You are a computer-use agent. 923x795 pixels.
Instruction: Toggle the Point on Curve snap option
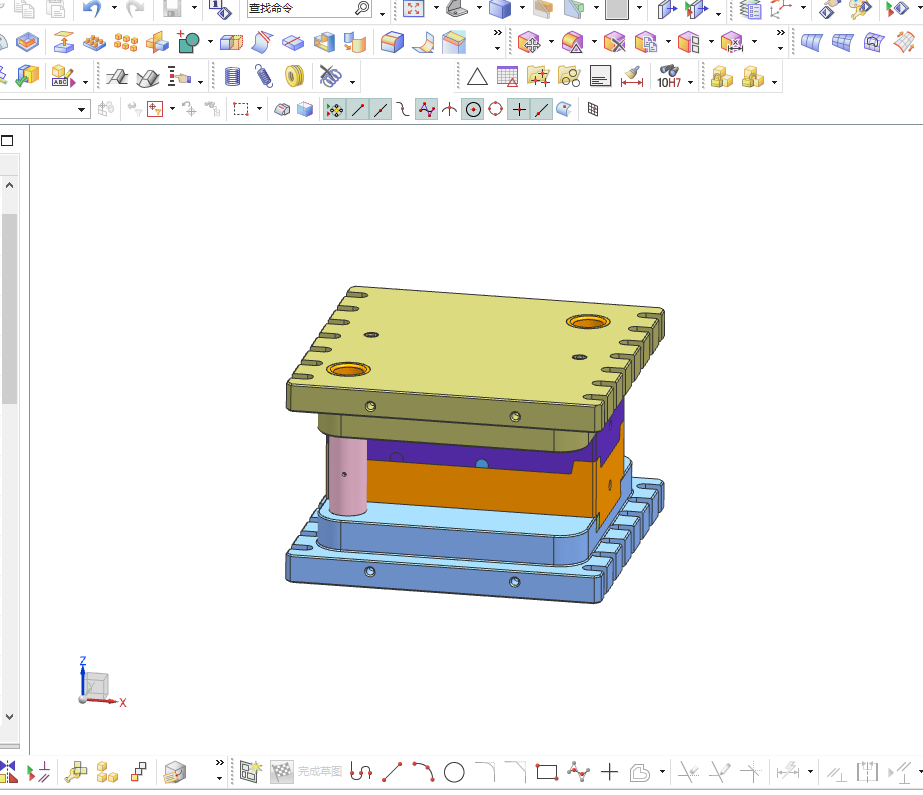click(x=542, y=110)
